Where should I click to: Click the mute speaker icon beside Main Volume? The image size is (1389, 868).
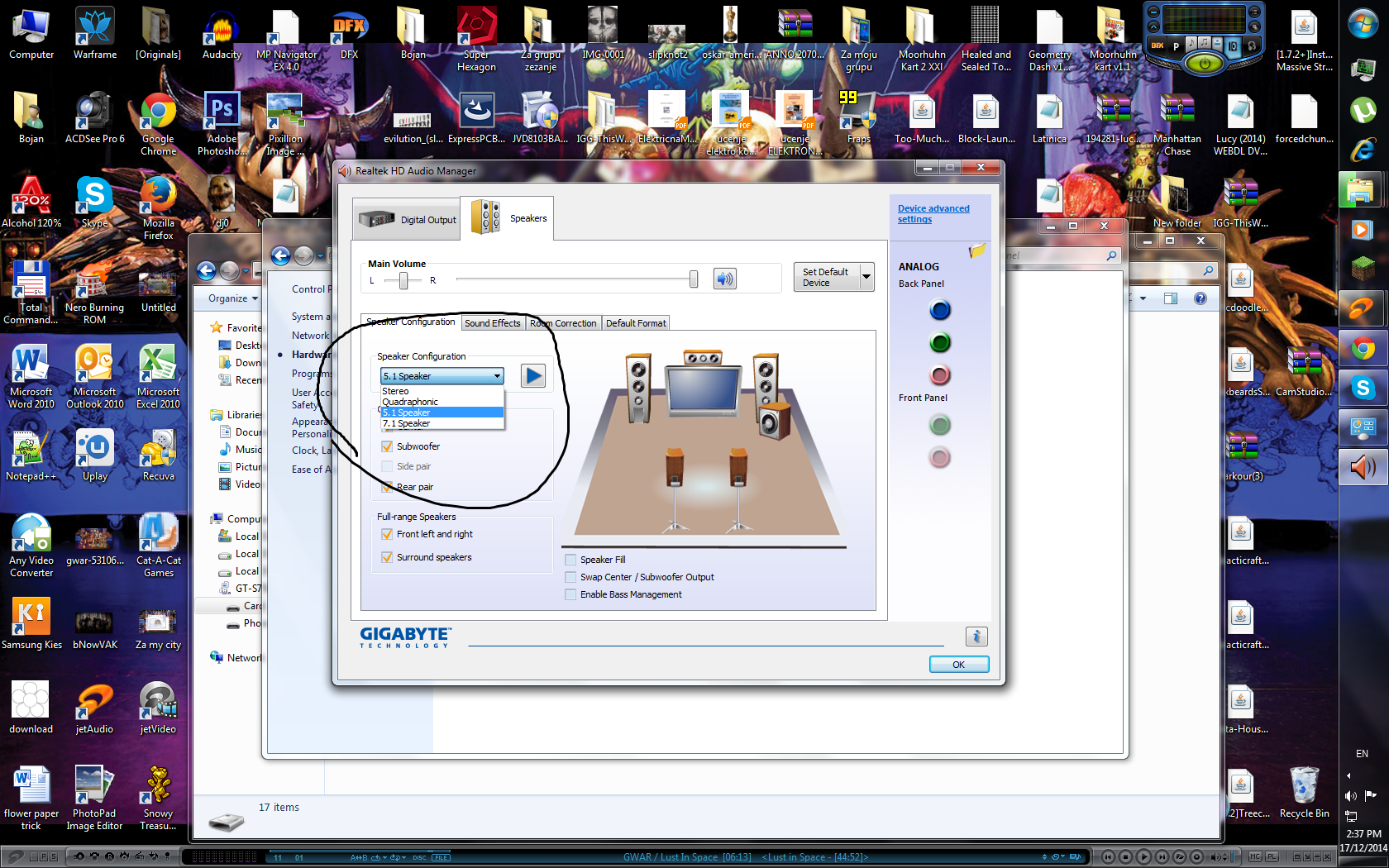[724, 279]
